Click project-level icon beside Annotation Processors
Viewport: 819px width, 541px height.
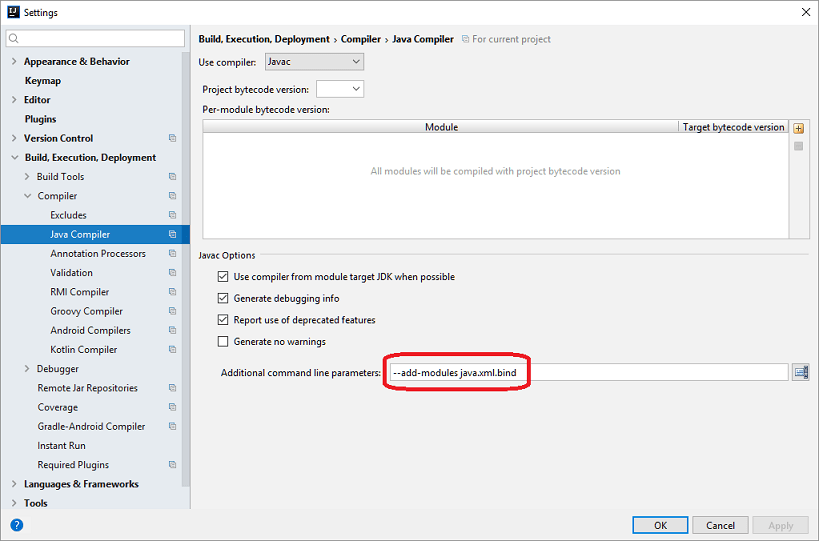(172, 253)
